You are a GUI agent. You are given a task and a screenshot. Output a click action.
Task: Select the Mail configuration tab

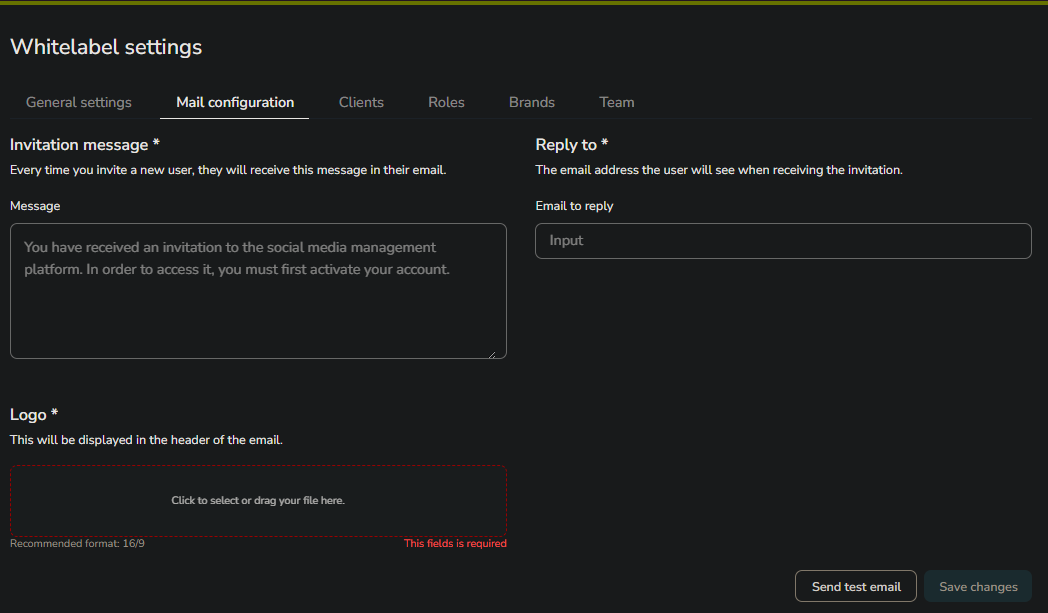tap(235, 102)
